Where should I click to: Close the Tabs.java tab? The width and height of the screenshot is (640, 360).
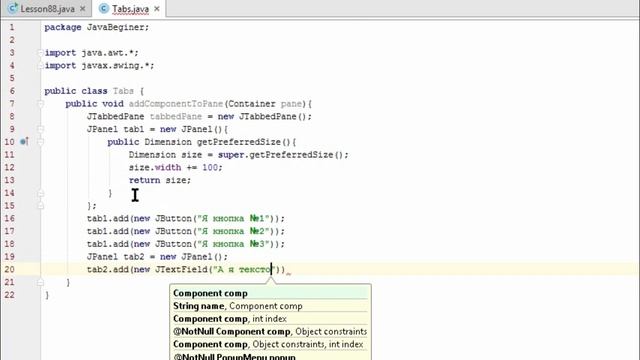tap(157, 9)
